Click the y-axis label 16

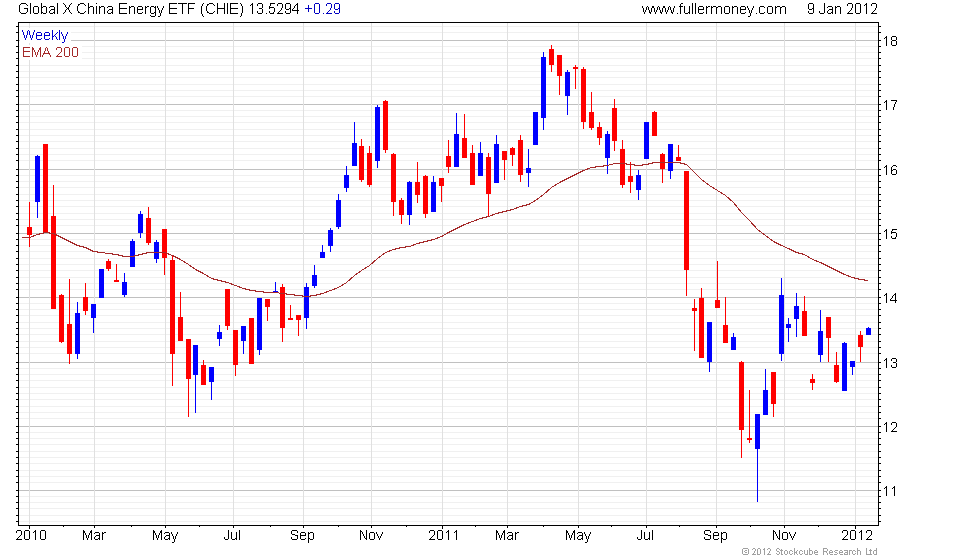tap(890, 170)
